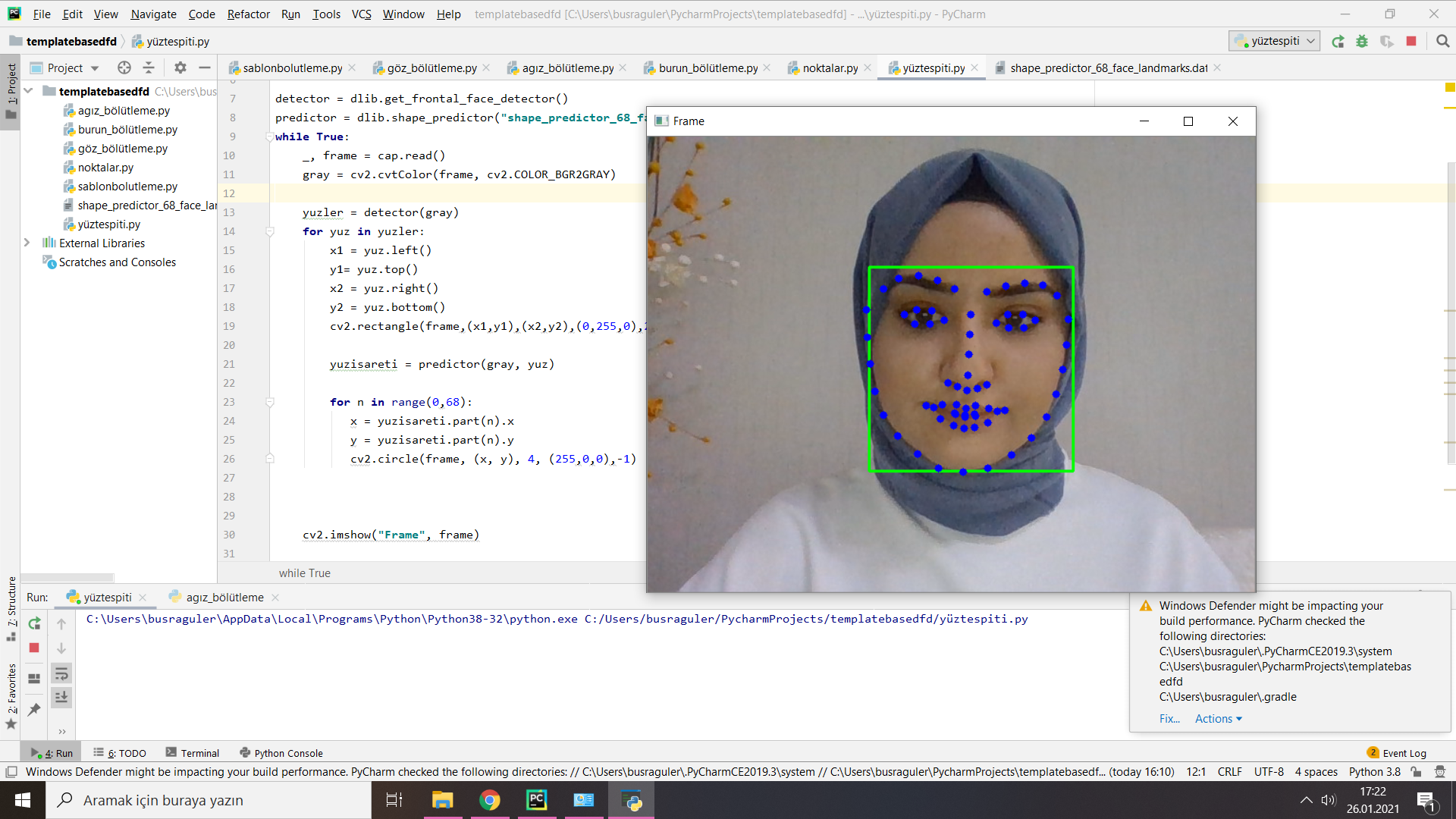Screen dimensions: 1456x819
Task: Open the Python Console tool window
Action: [x=281, y=752]
